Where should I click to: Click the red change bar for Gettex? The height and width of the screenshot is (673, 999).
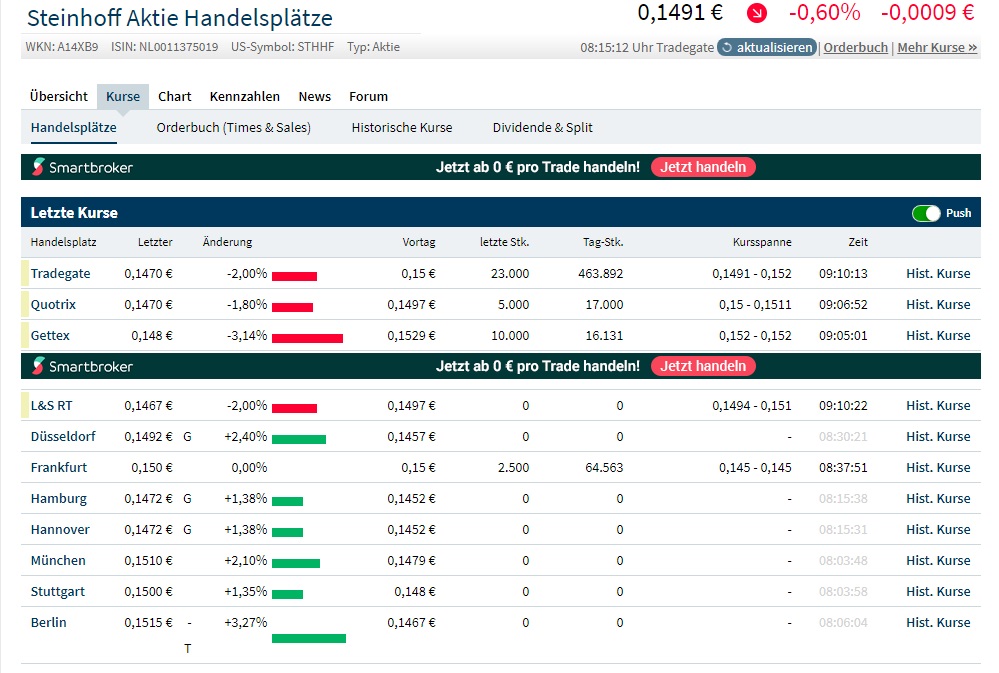pos(307,338)
